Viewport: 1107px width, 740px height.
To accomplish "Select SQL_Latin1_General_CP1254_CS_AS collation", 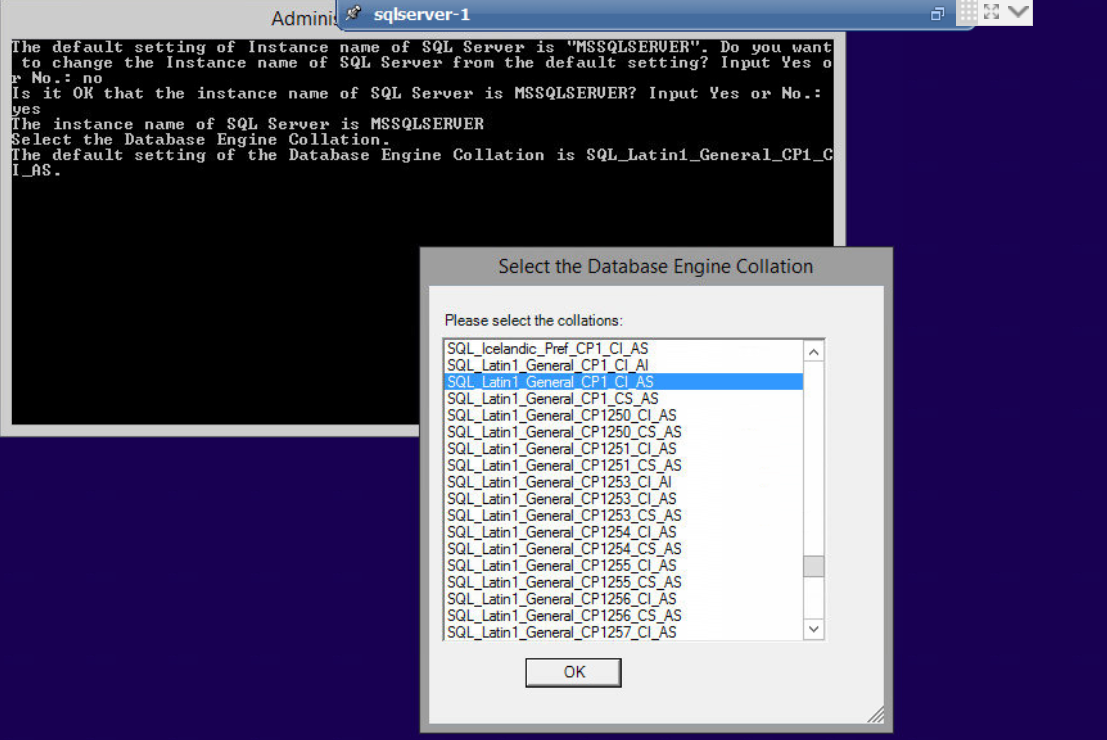I will [623, 549].
